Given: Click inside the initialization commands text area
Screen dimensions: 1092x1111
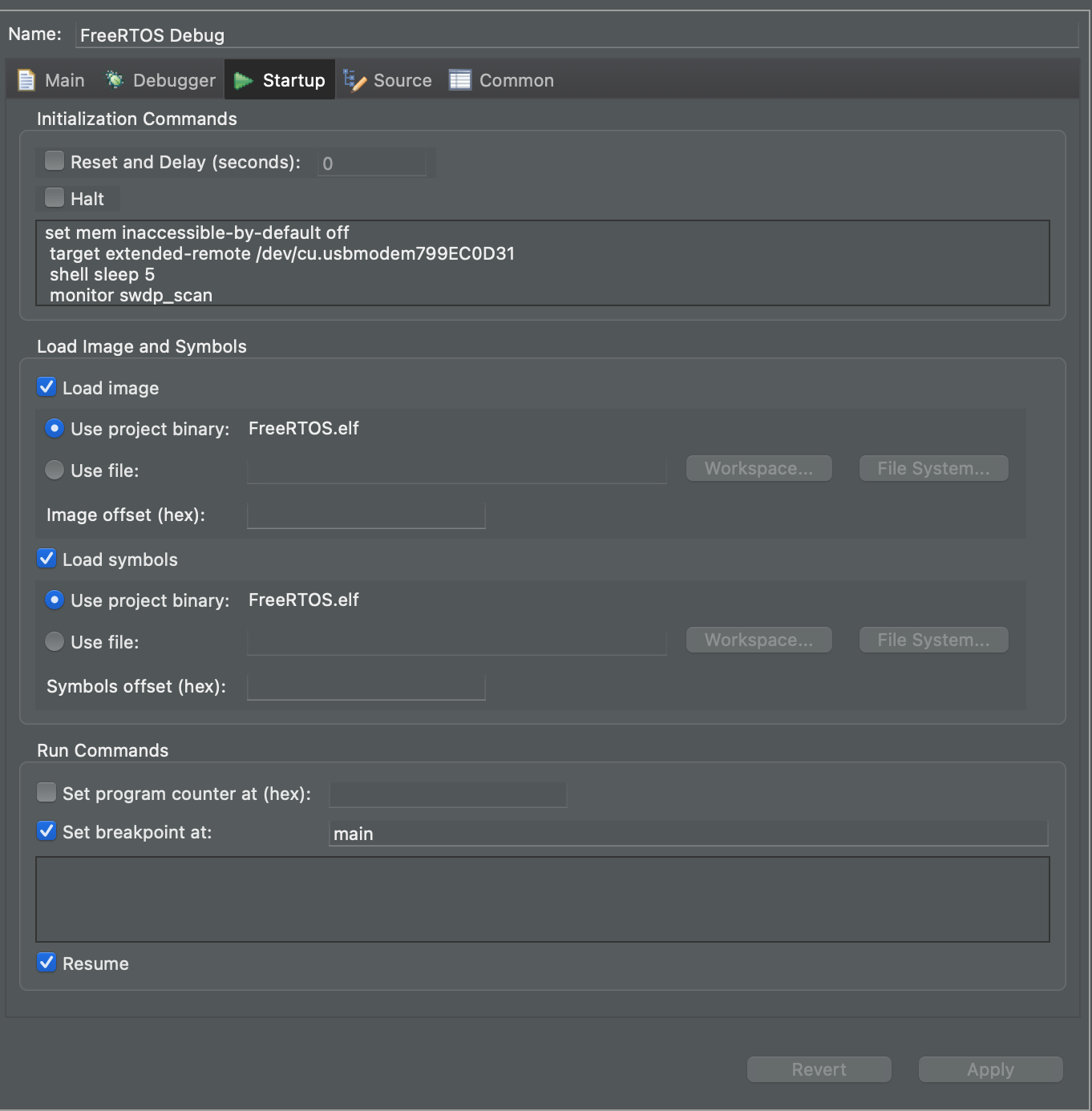Looking at the screenshot, I should click(543, 263).
